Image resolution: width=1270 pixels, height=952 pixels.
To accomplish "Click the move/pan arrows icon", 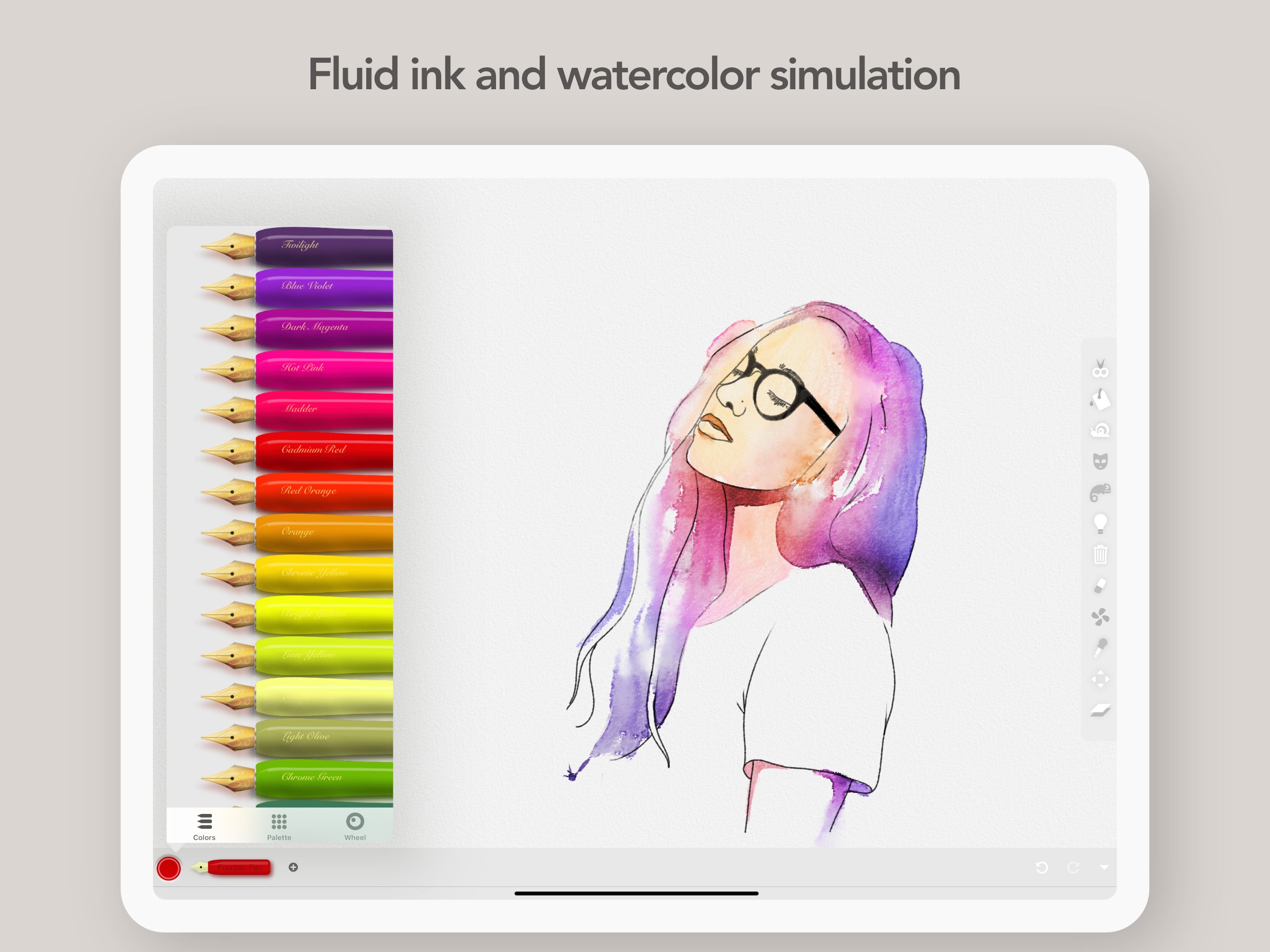I will click(1100, 679).
